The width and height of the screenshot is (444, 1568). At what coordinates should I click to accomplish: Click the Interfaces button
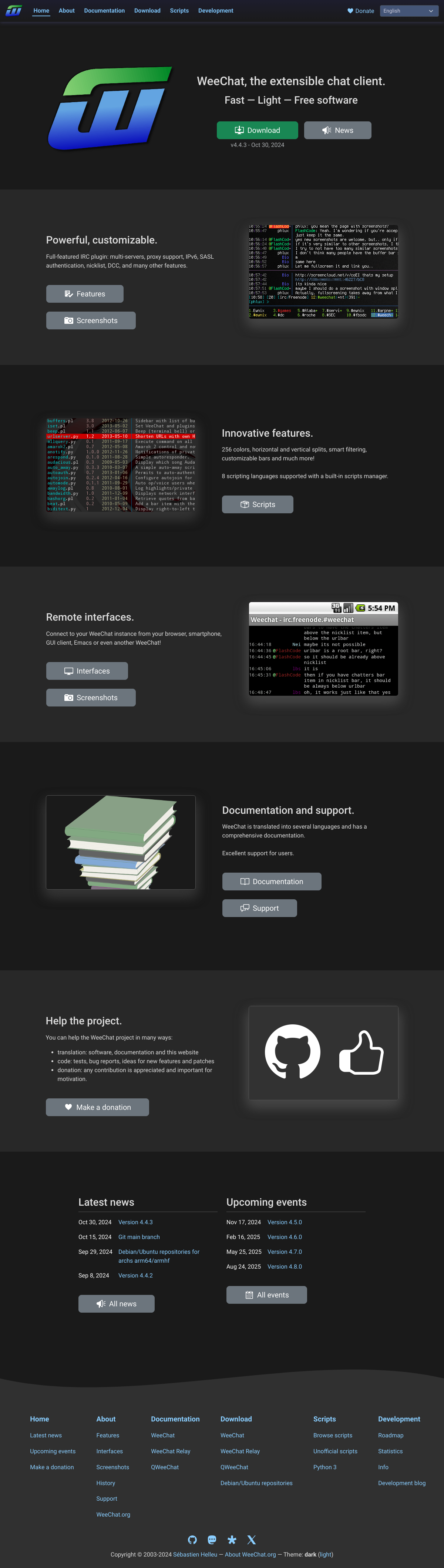[87, 671]
